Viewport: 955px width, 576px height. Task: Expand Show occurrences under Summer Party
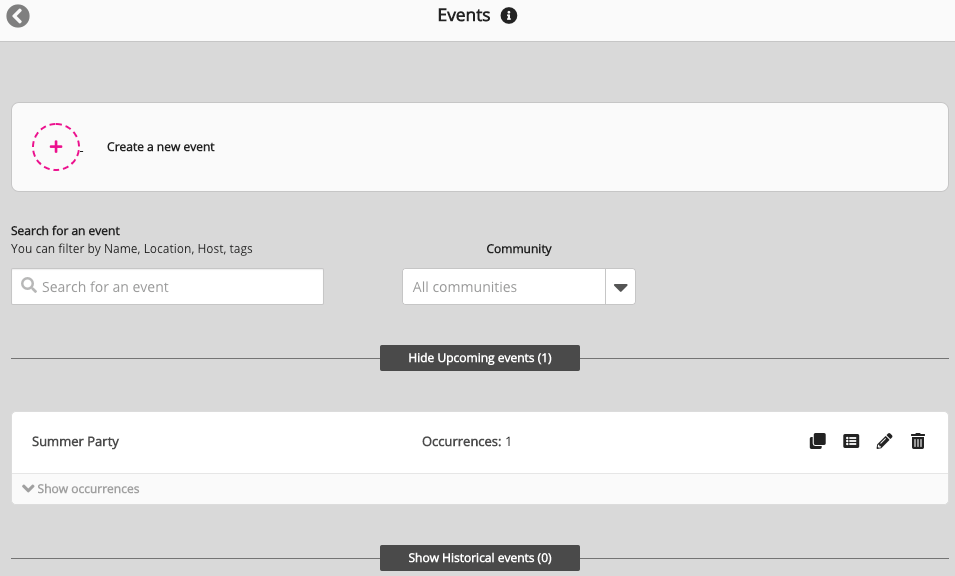(x=81, y=489)
